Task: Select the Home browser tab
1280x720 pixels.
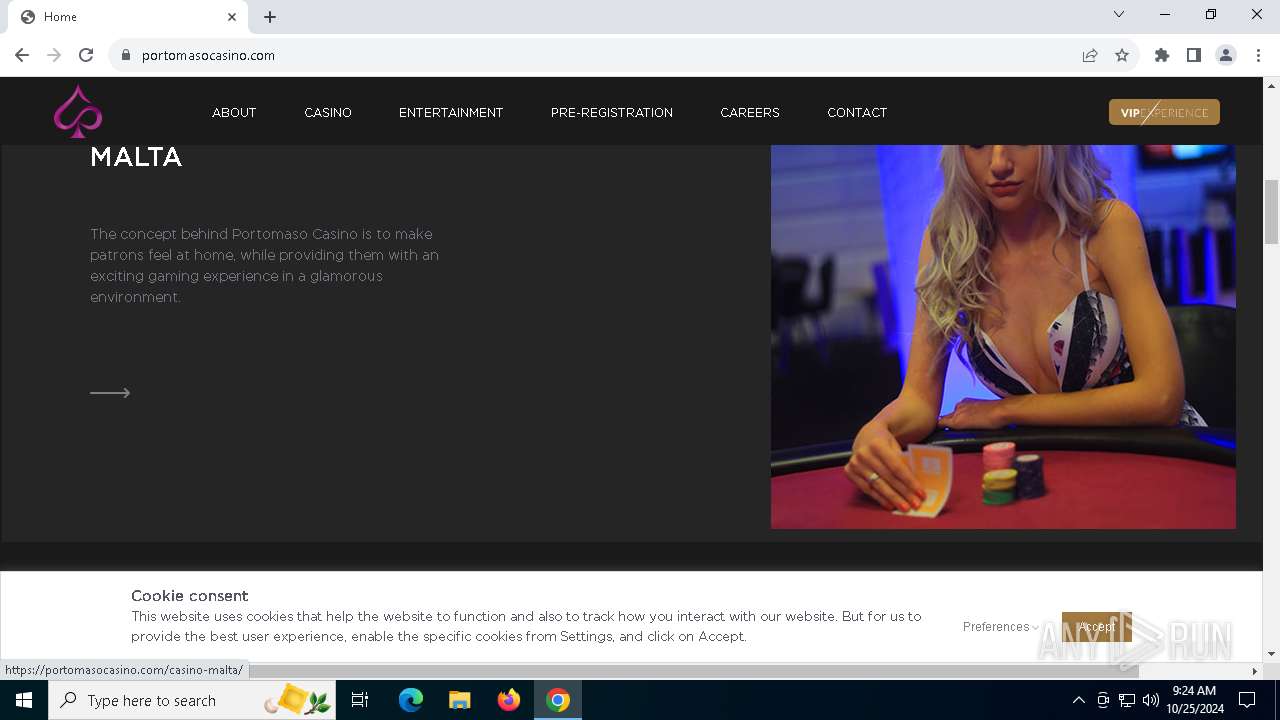Action: point(126,17)
